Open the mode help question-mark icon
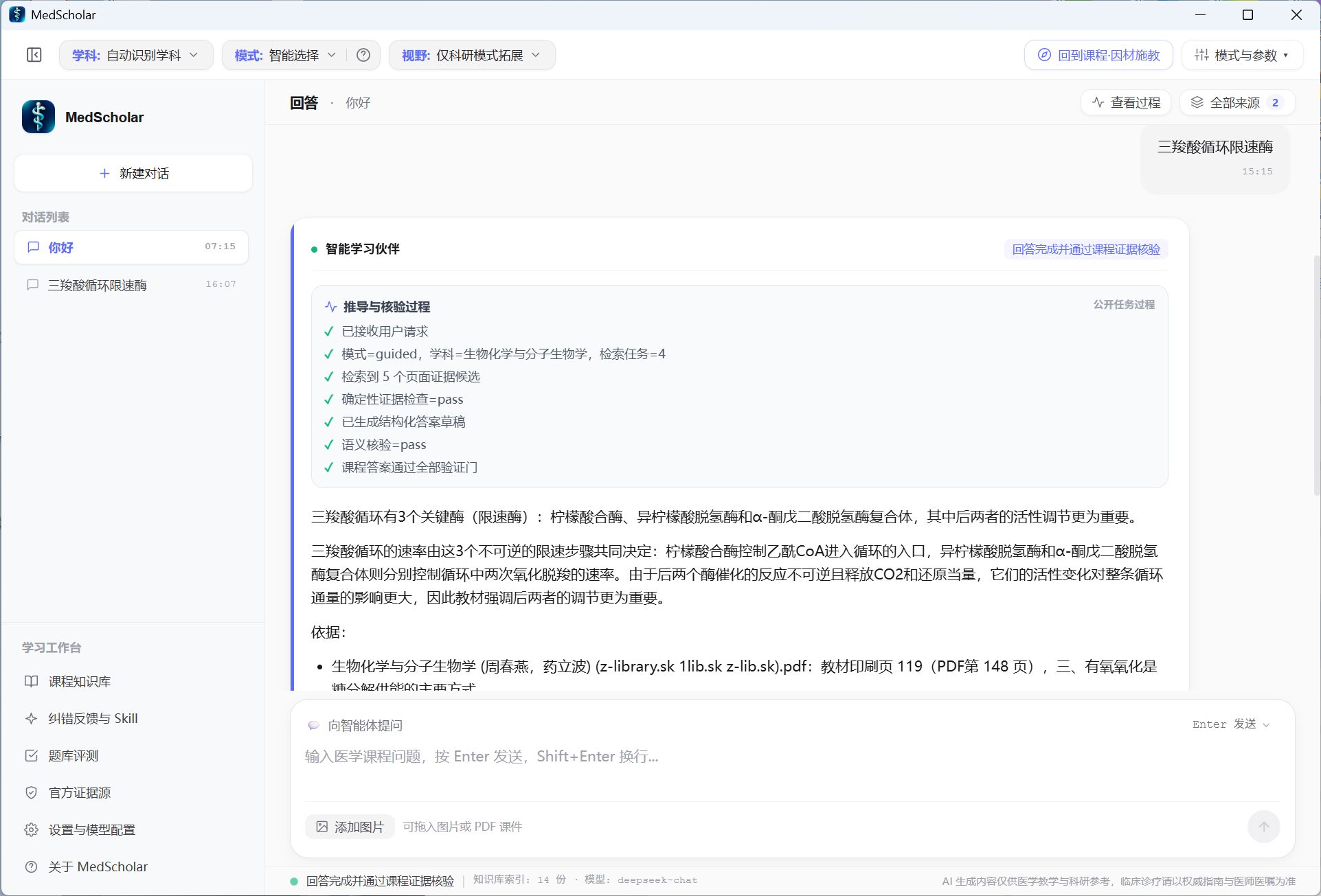 (363, 55)
